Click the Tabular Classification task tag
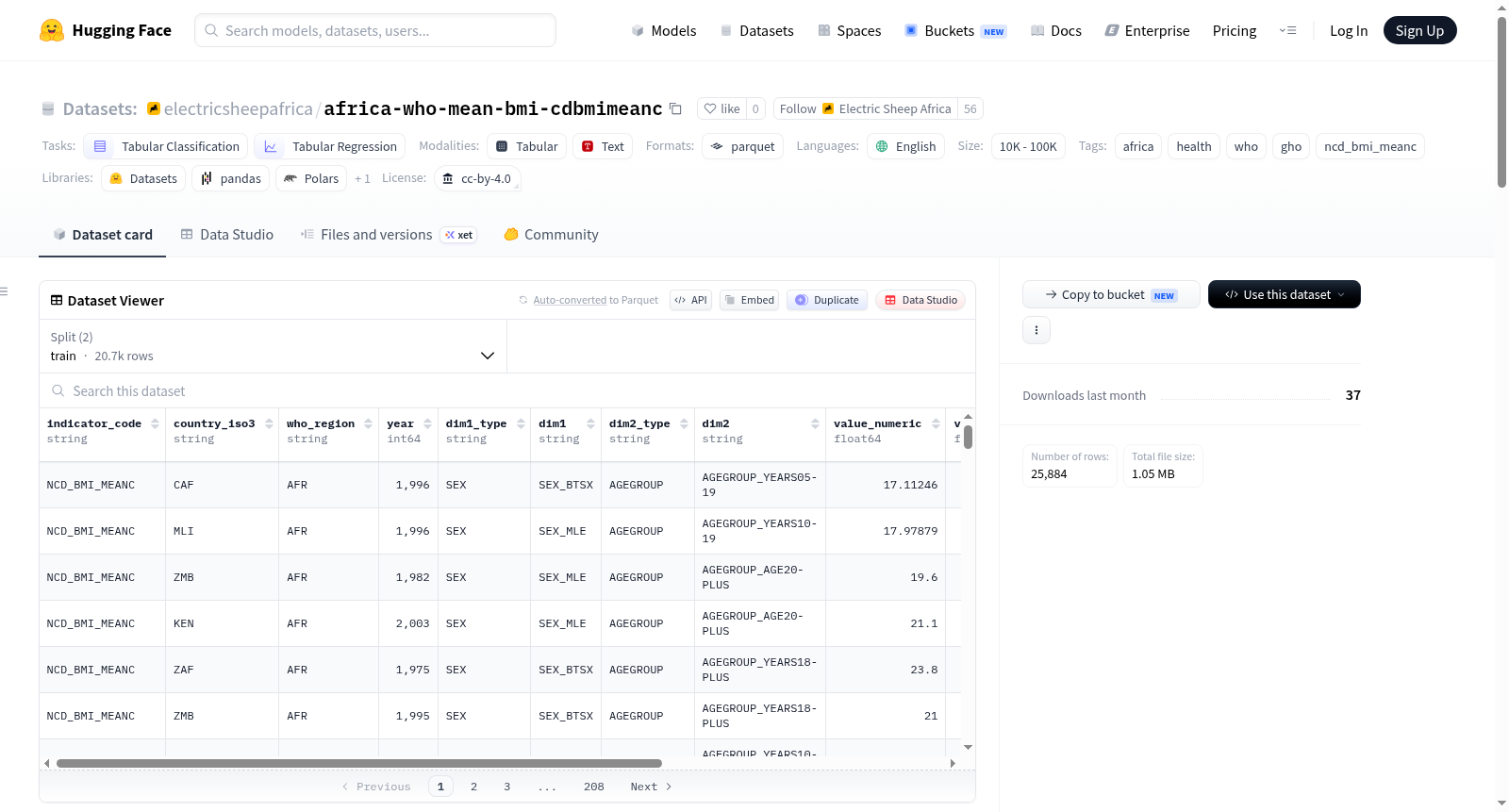Viewport: 1509px width, 812px height. (166, 146)
